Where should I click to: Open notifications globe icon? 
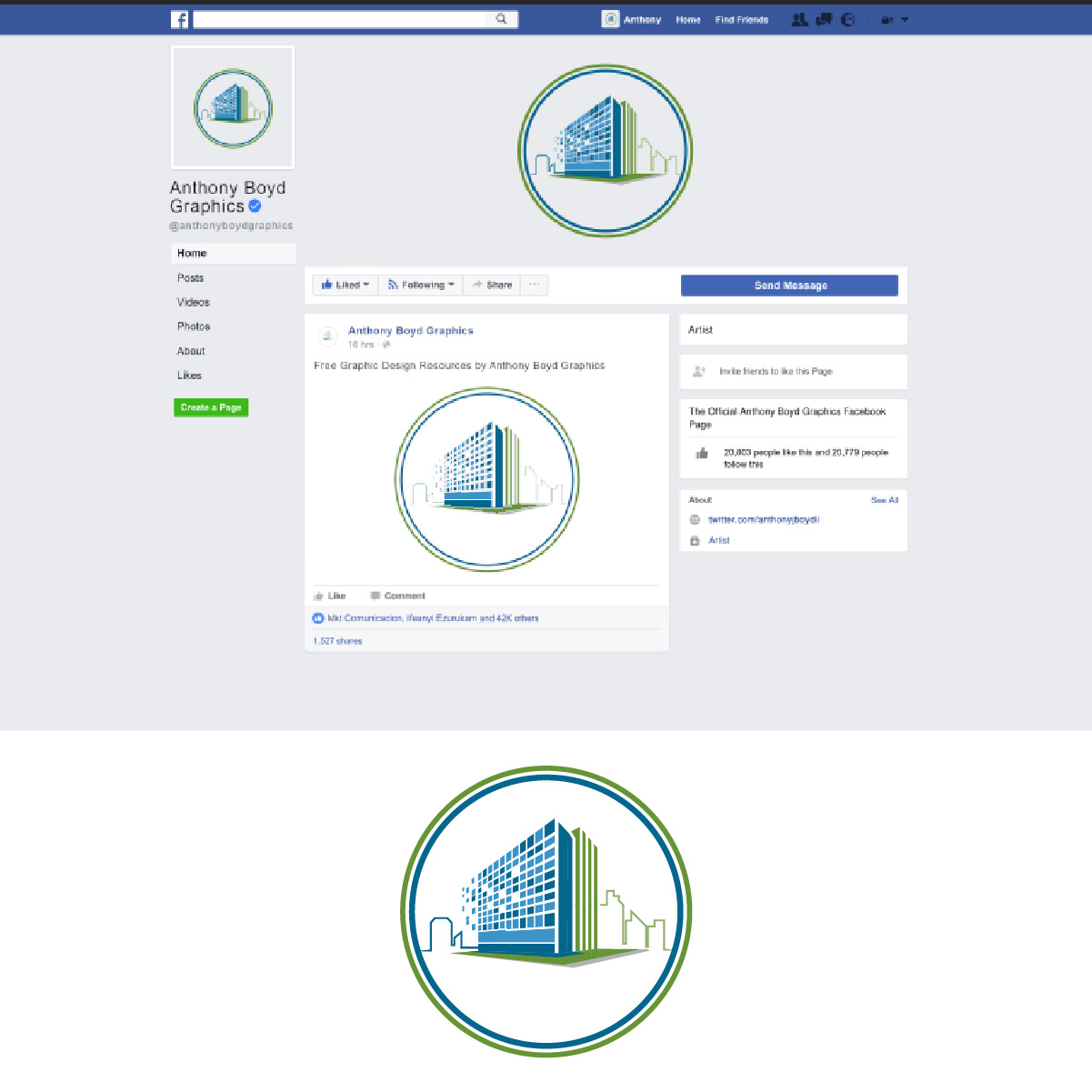point(848,19)
